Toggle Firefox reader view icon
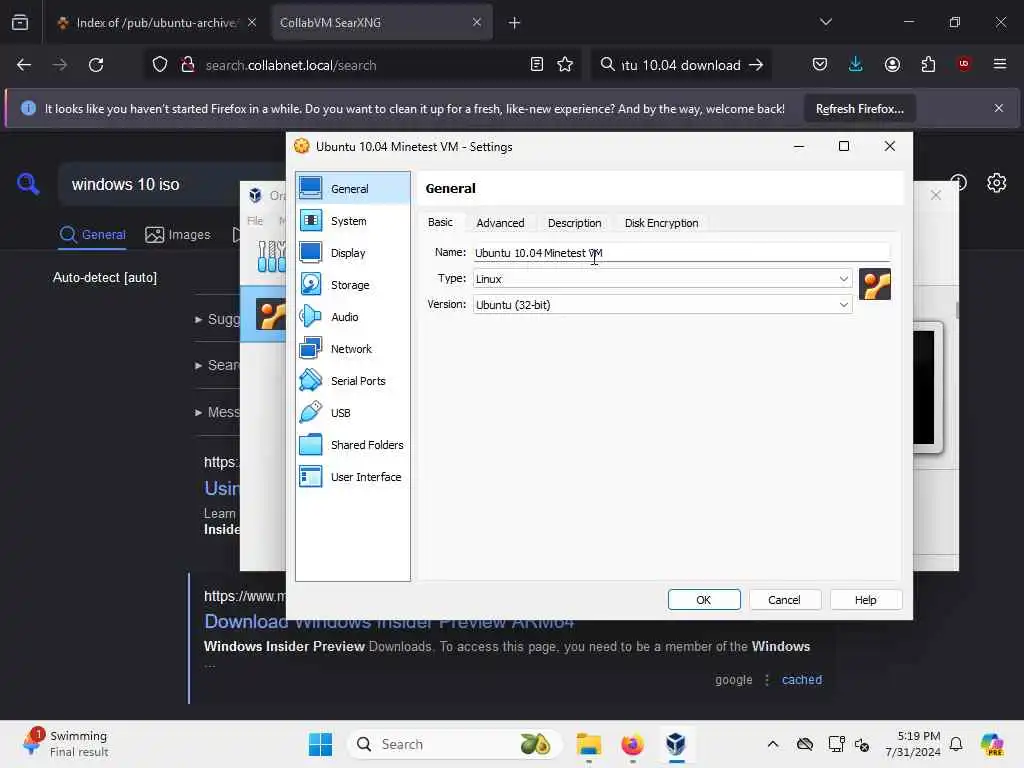Image resolution: width=1024 pixels, height=768 pixels. [x=537, y=65]
